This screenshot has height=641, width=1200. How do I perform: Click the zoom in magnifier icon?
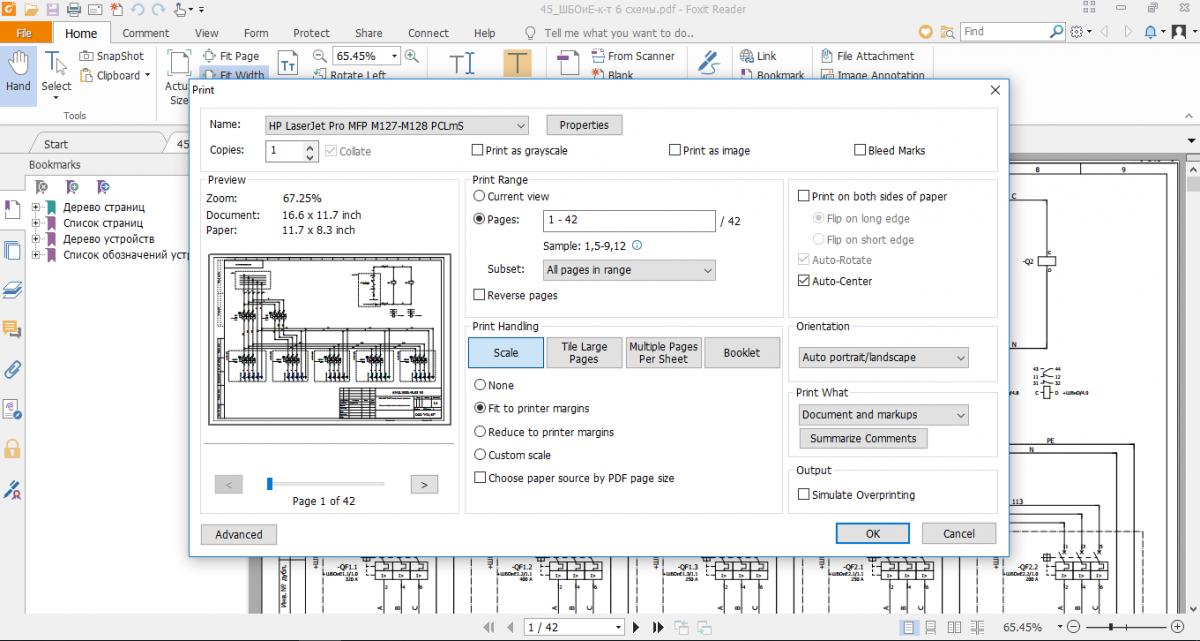click(411, 57)
